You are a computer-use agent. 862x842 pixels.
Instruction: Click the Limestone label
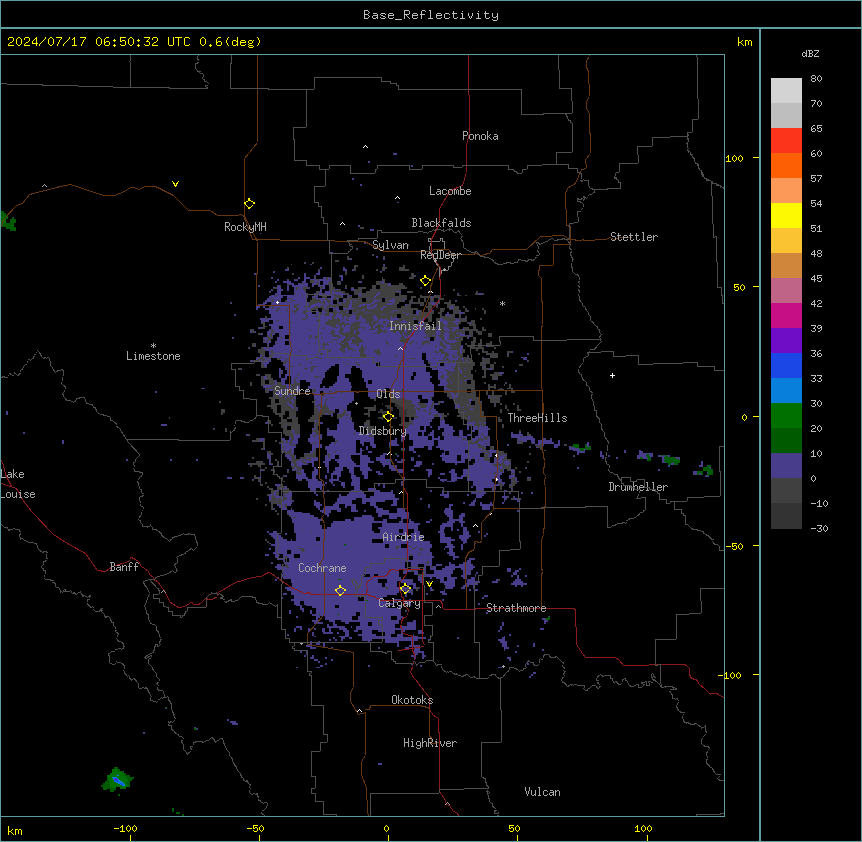[153, 356]
